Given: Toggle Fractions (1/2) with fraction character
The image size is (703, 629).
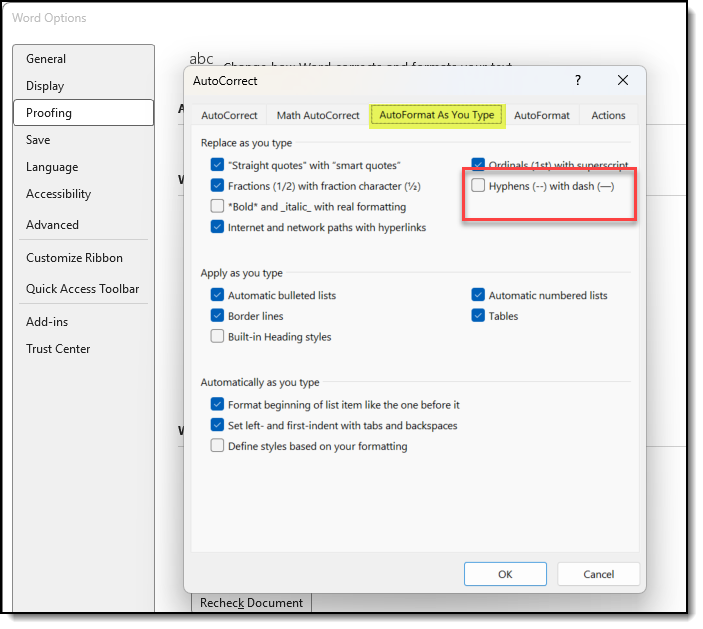Looking at the screenshot, I should [x=218, y=186].
